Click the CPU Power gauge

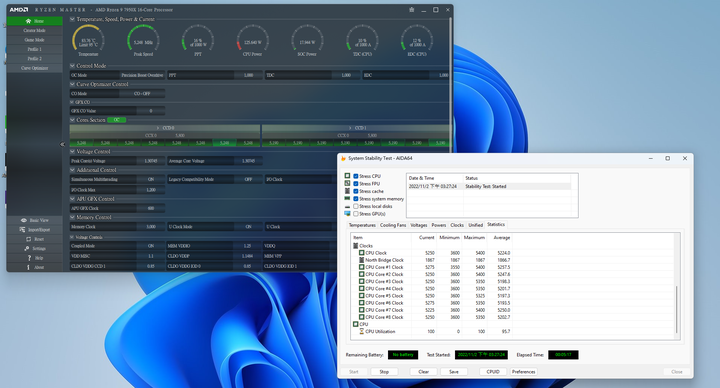tap(253, 40)
